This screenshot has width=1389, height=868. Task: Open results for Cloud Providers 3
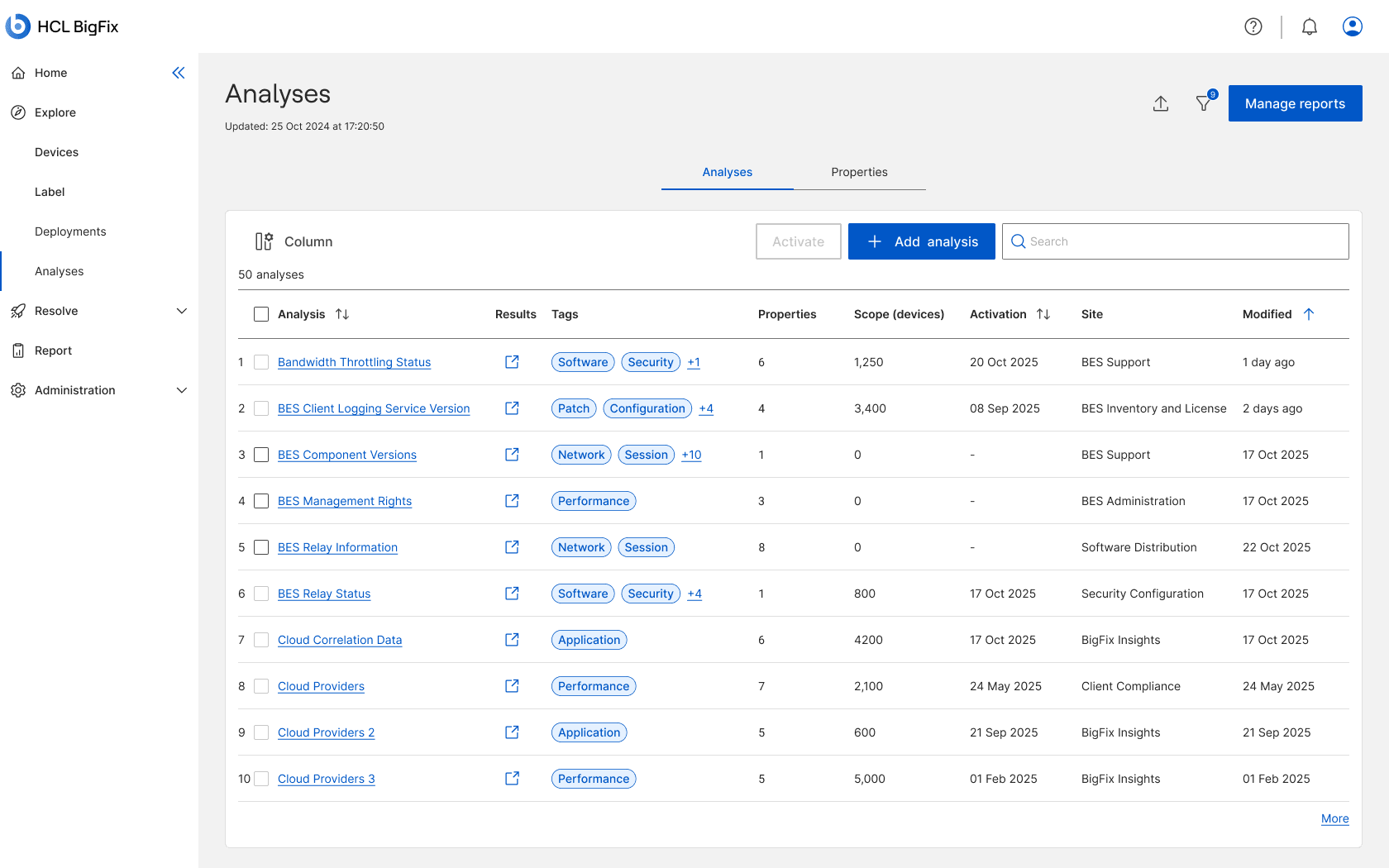(x=513, y=779)
